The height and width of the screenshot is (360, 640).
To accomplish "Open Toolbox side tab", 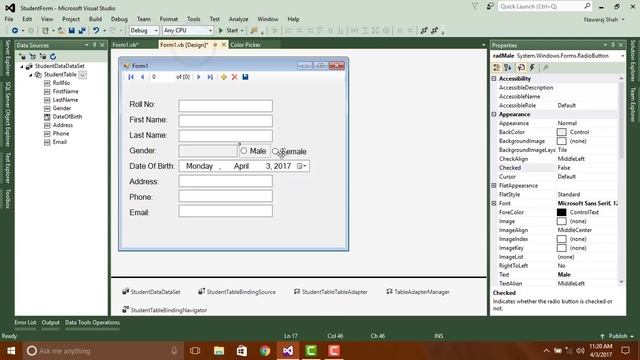I will pos(7,199).
